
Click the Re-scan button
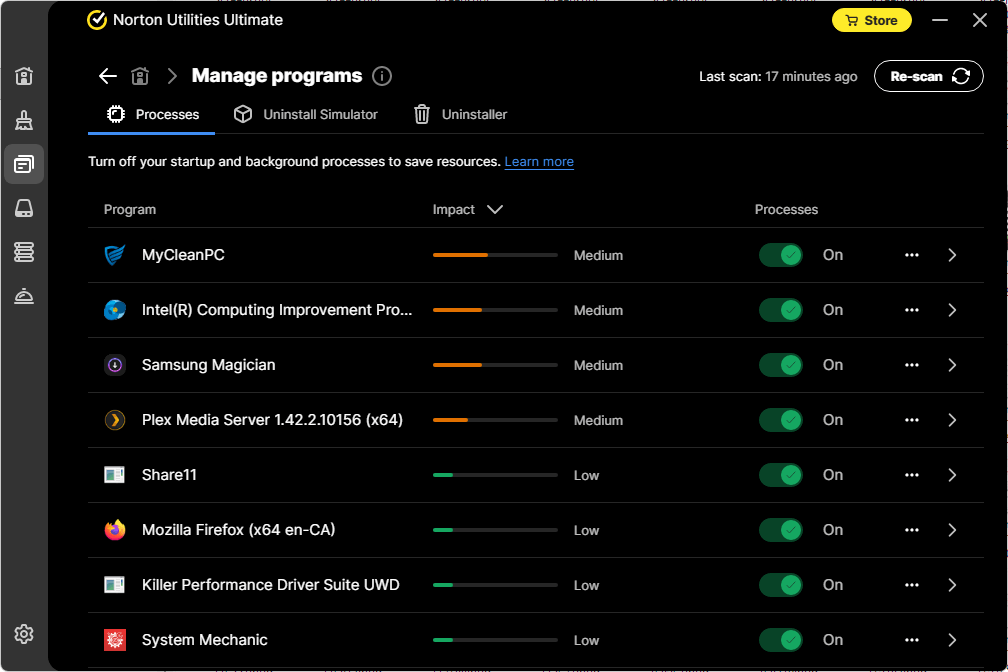(x=928, y=75)
